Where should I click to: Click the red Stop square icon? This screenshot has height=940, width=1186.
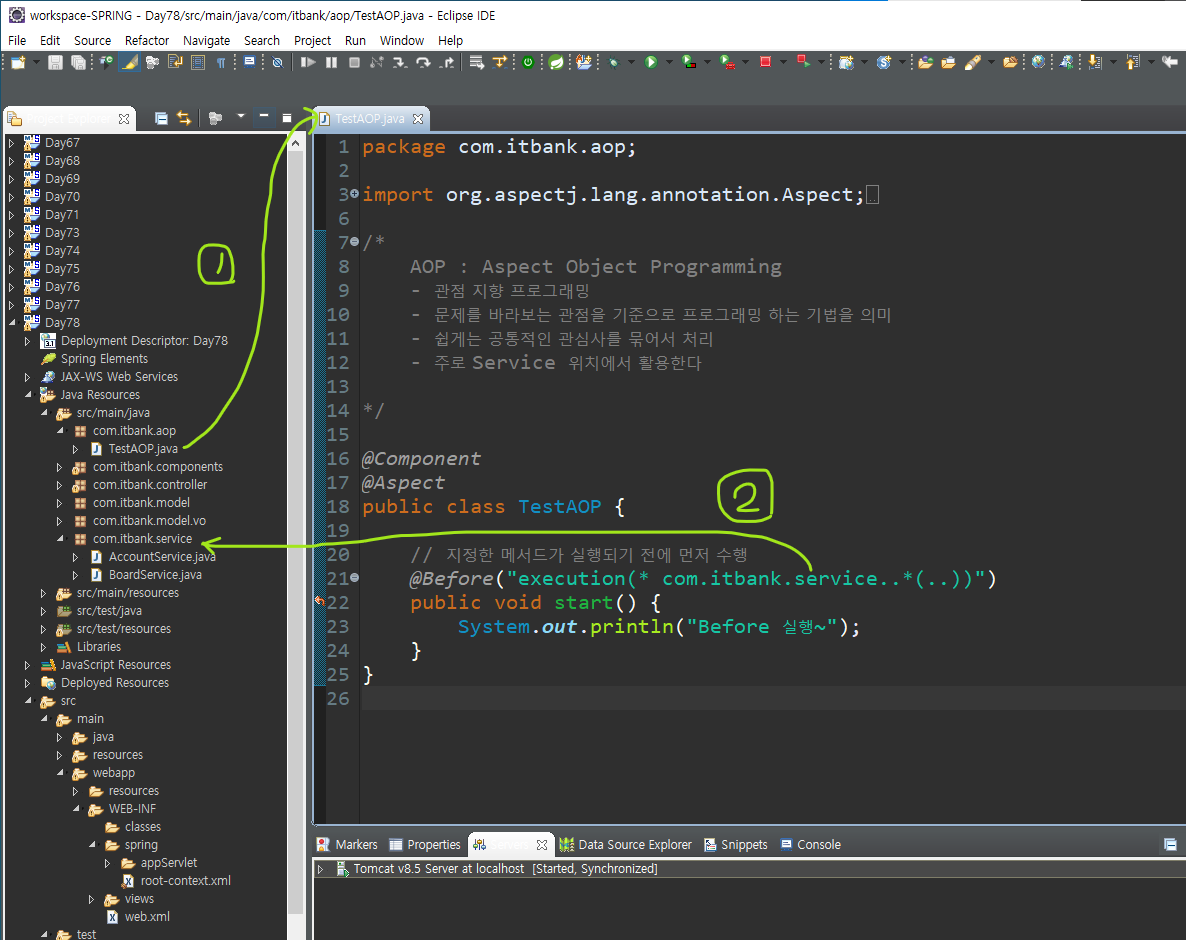(765, 63)
